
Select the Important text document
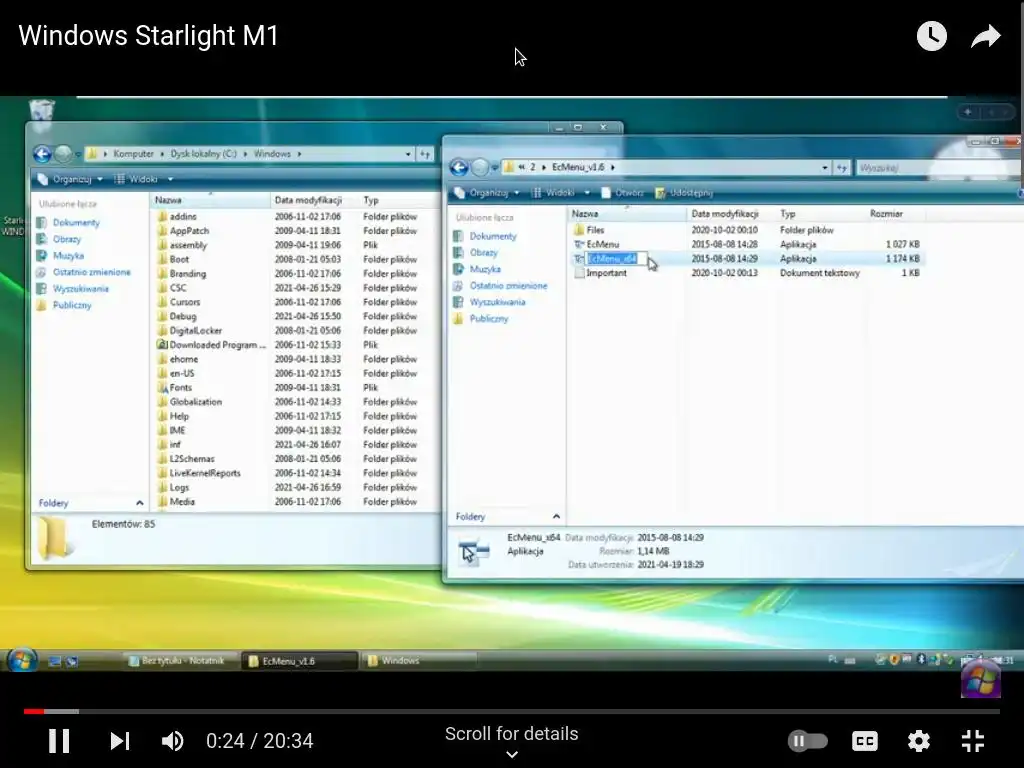coord(606,273)
